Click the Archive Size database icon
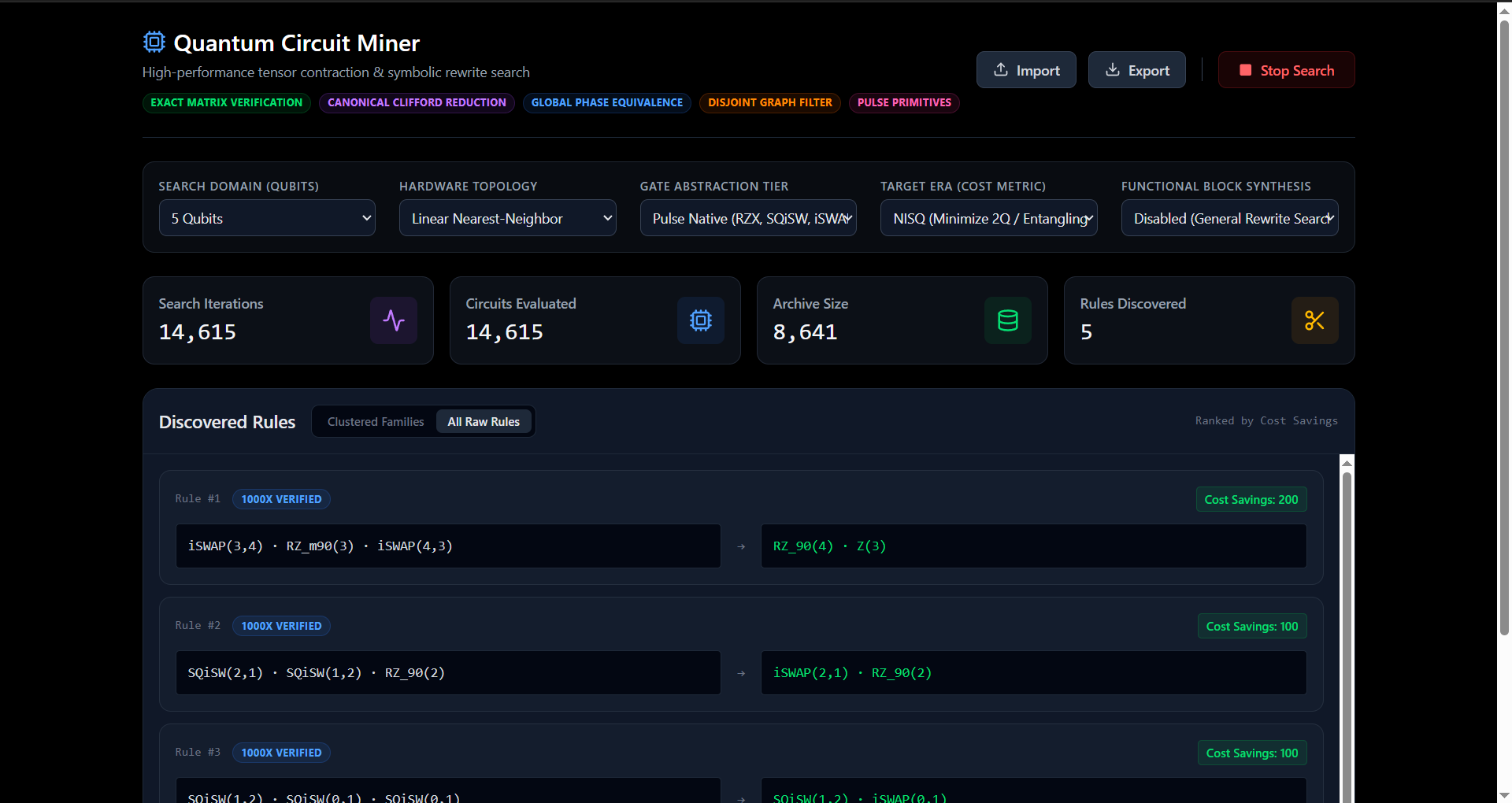This screenshot has width=1512, height=803. point(1008,320)
